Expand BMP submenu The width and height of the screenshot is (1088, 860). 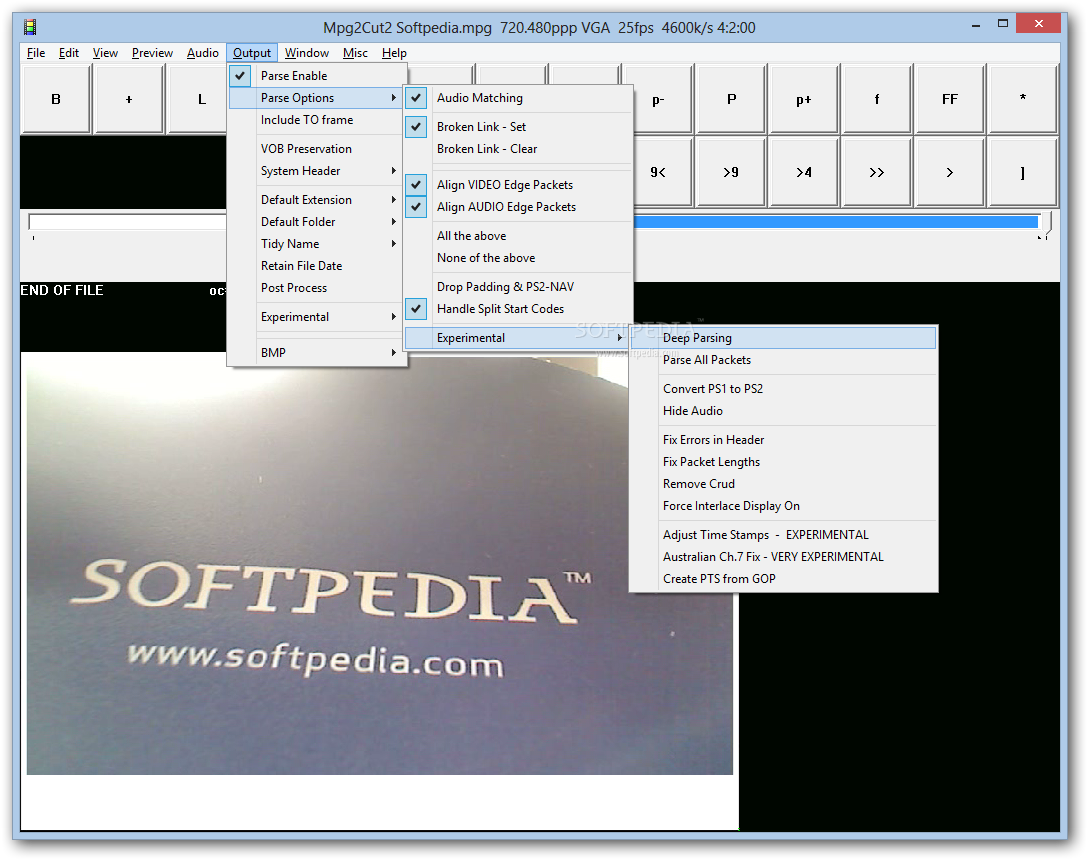(x=317, y=353)
